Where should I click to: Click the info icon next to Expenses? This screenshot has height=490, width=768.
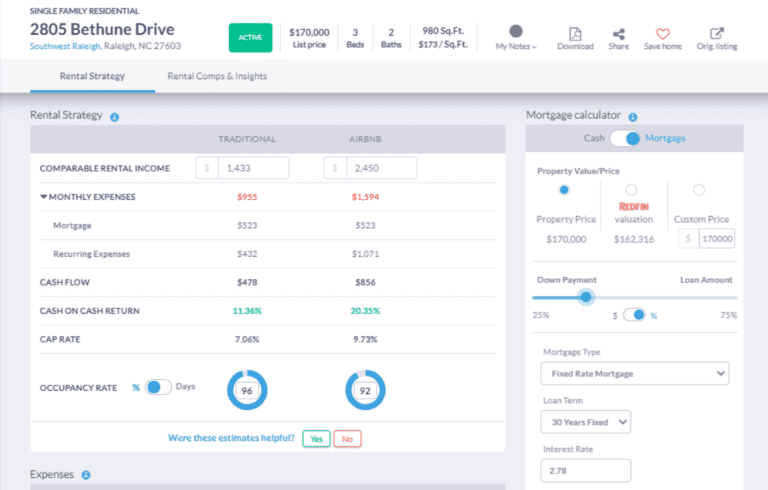tap(86, 475)
